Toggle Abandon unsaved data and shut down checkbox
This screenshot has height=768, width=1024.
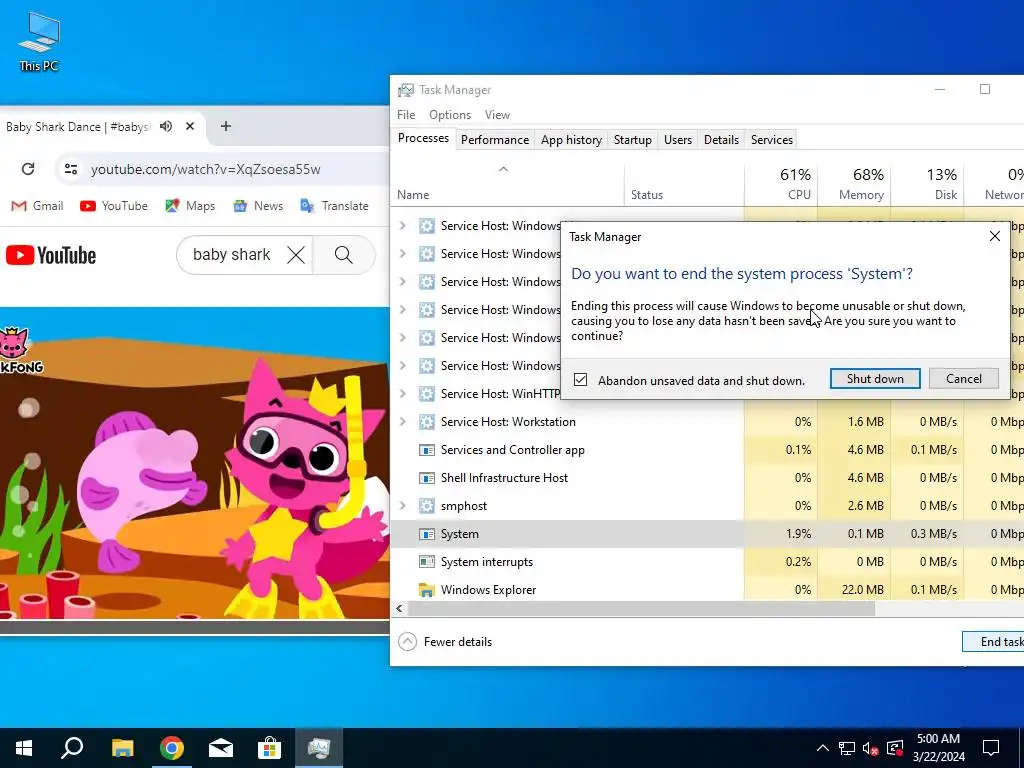(581, 380)
